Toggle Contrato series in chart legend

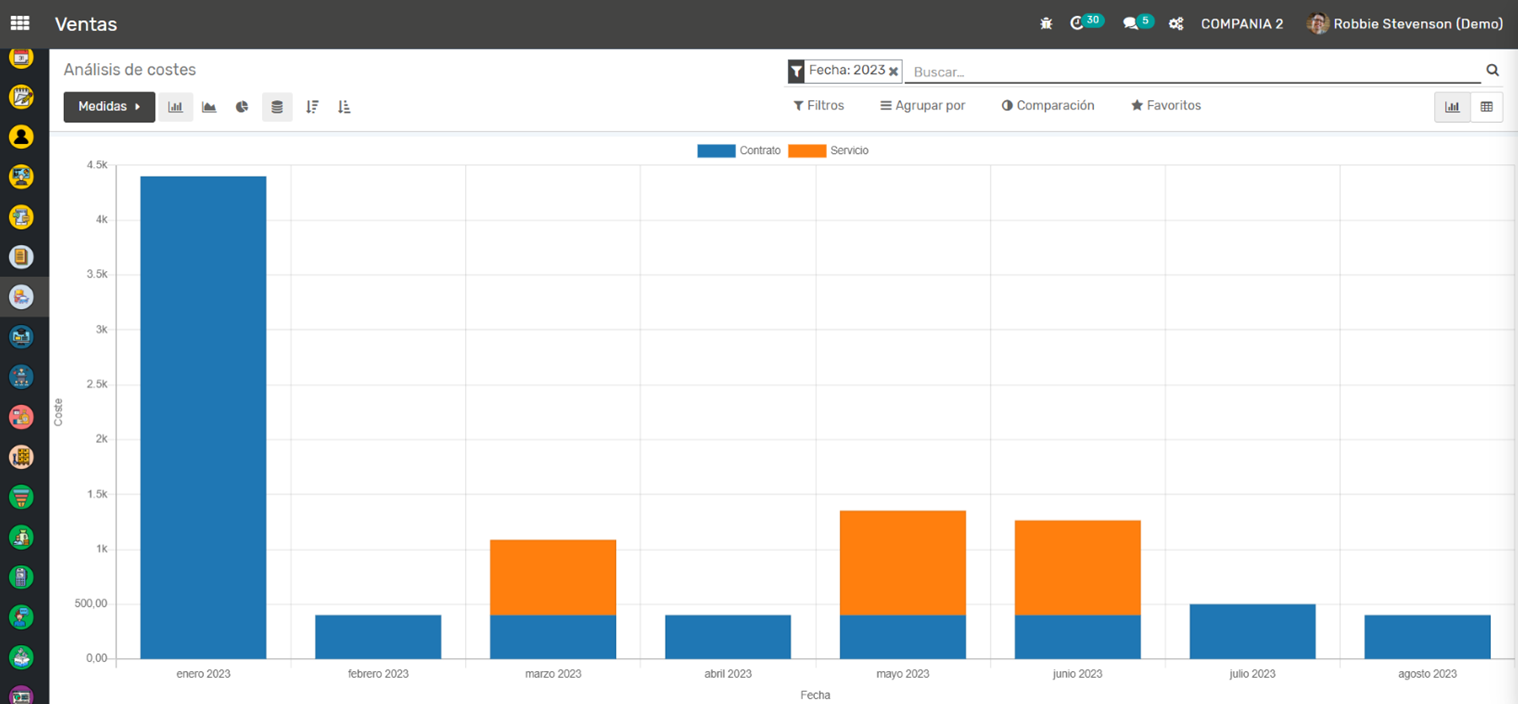739,150
